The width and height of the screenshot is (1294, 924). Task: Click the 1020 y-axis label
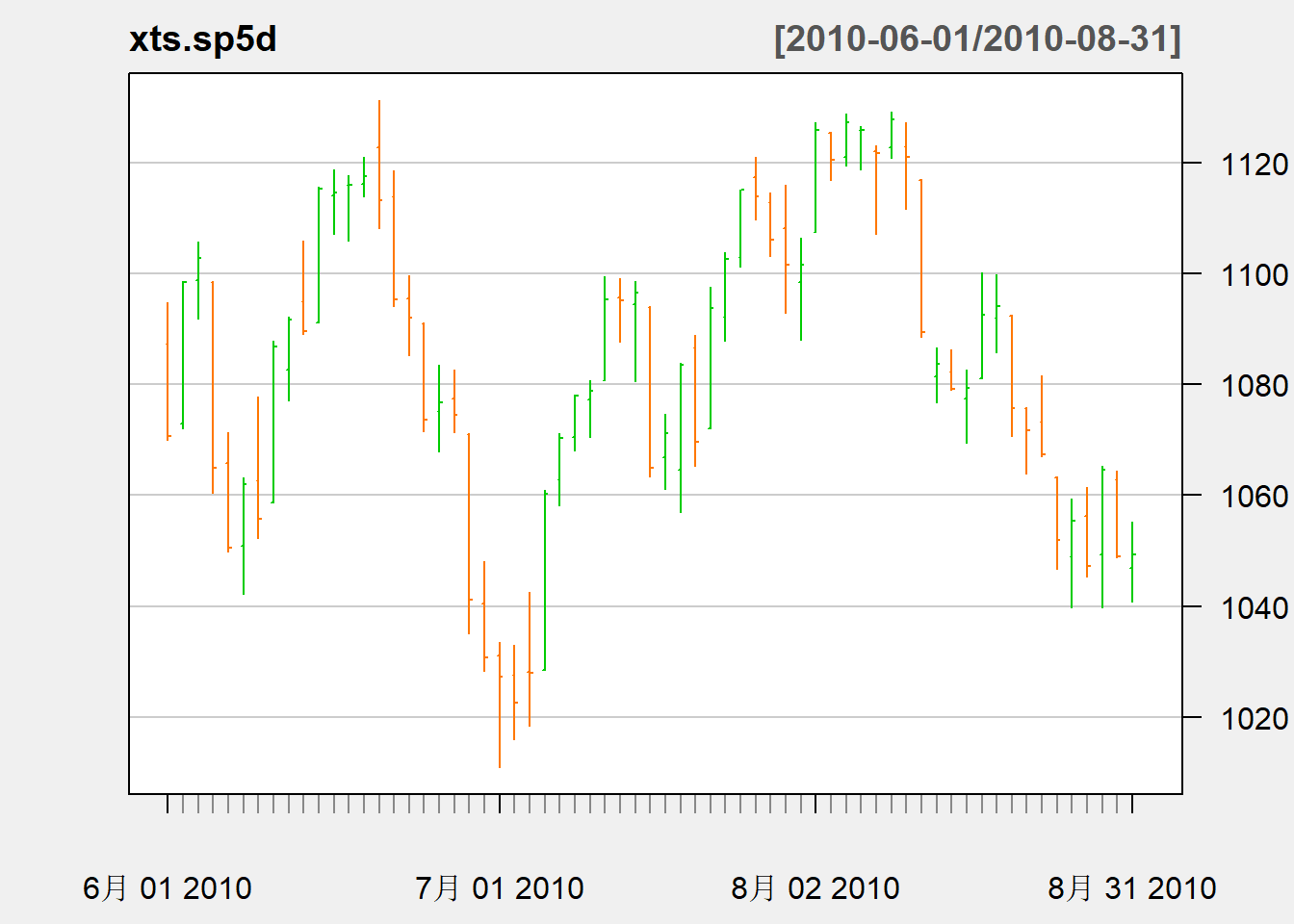pos(1255,719)
